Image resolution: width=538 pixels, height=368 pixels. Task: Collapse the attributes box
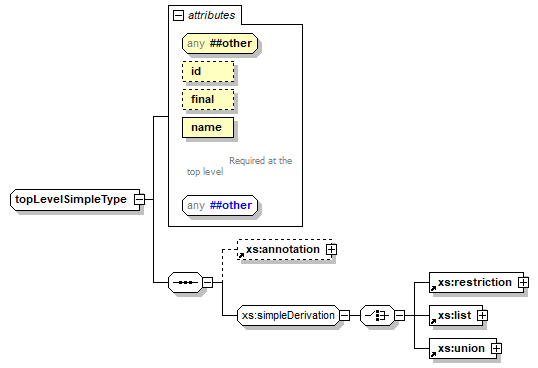tap(178, 15)
